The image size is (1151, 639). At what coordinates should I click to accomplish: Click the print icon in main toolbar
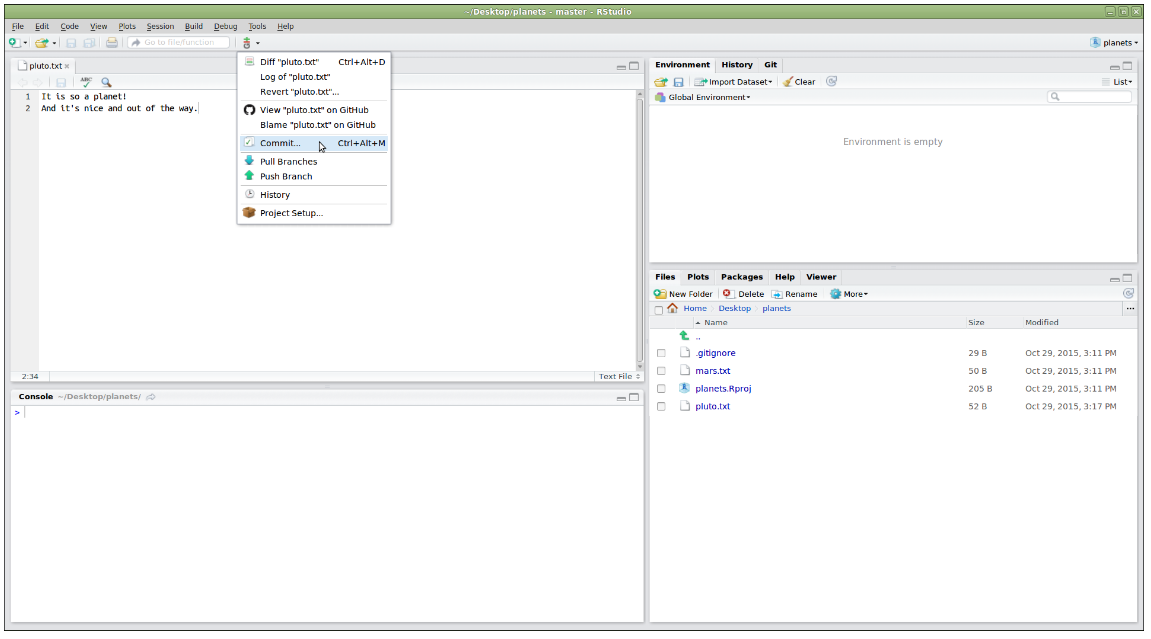pyautogui.click(x=112, y=43)
